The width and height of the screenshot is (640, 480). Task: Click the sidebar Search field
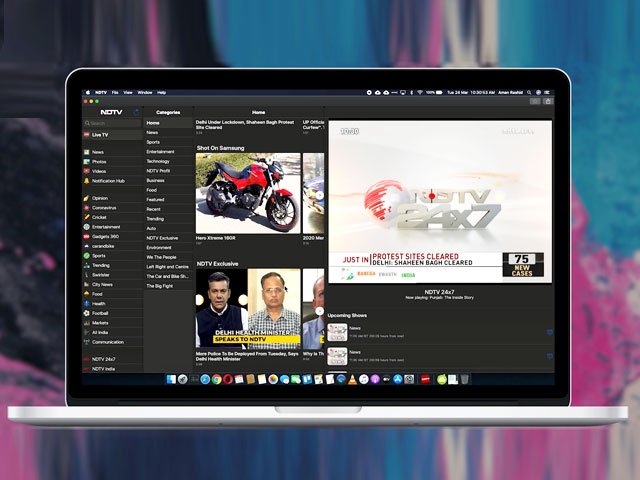coord(112,123)
